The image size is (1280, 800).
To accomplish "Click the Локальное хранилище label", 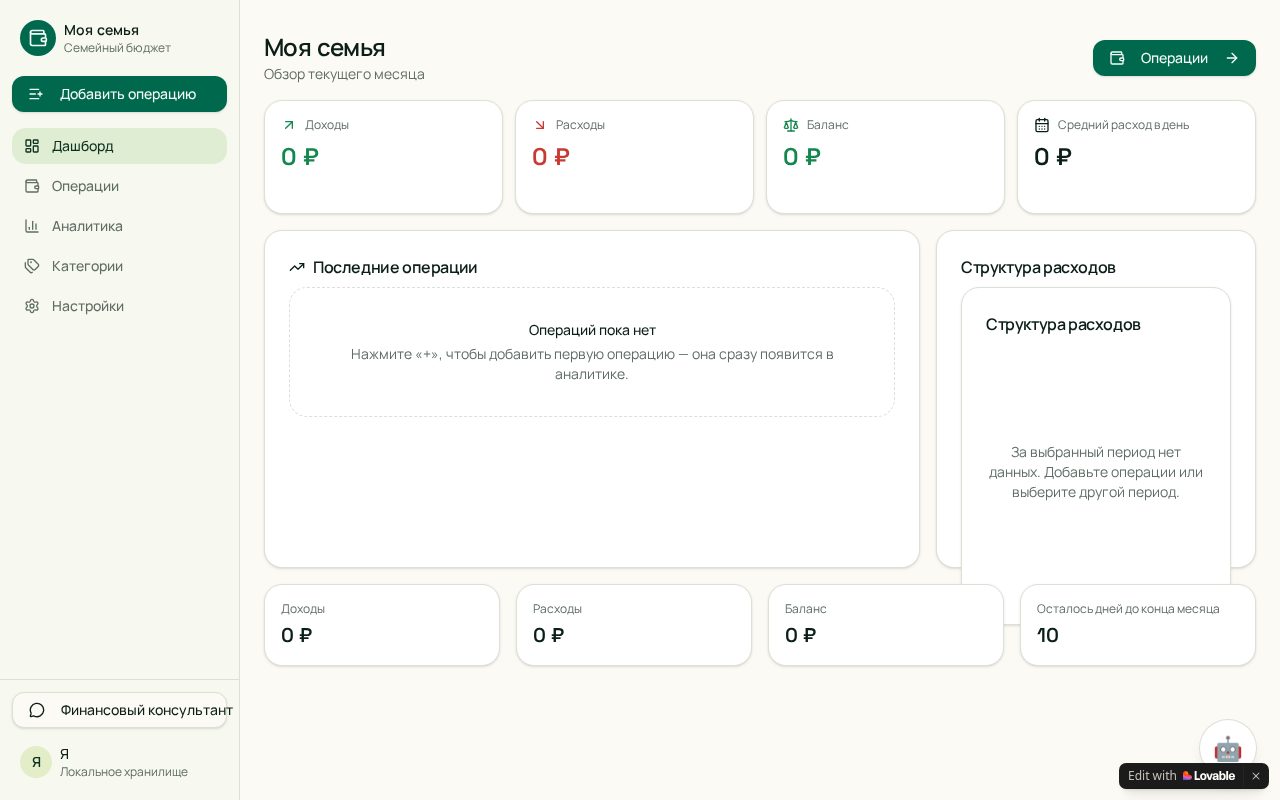I will [124, 772].
